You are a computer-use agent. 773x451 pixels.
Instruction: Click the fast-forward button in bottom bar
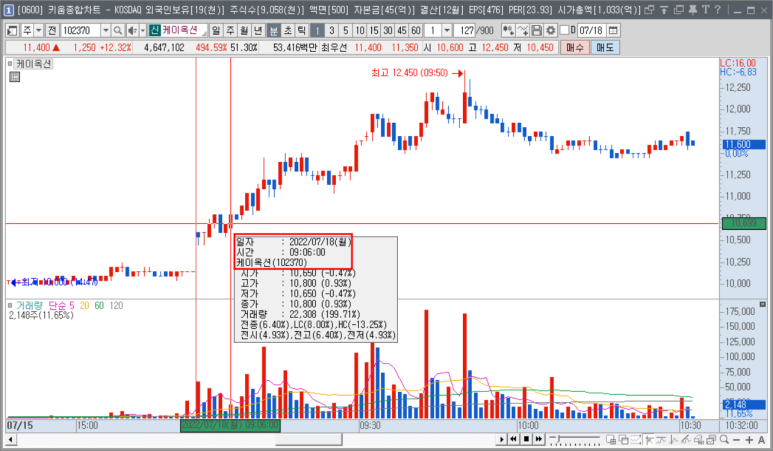click(x=538, y=439)
